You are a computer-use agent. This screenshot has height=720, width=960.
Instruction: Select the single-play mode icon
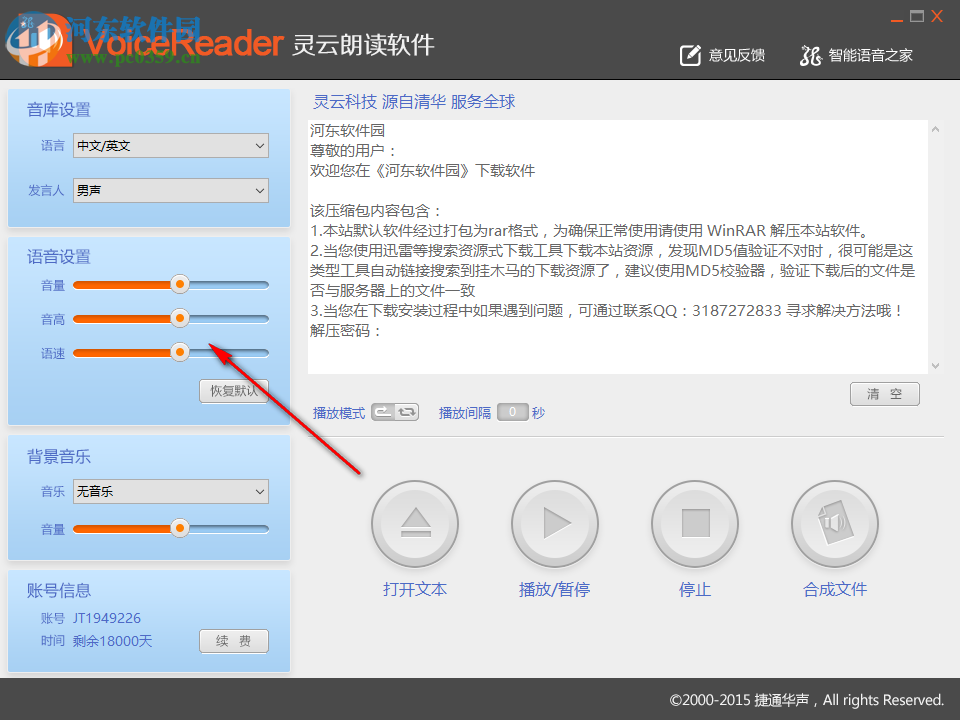point(381,412)
